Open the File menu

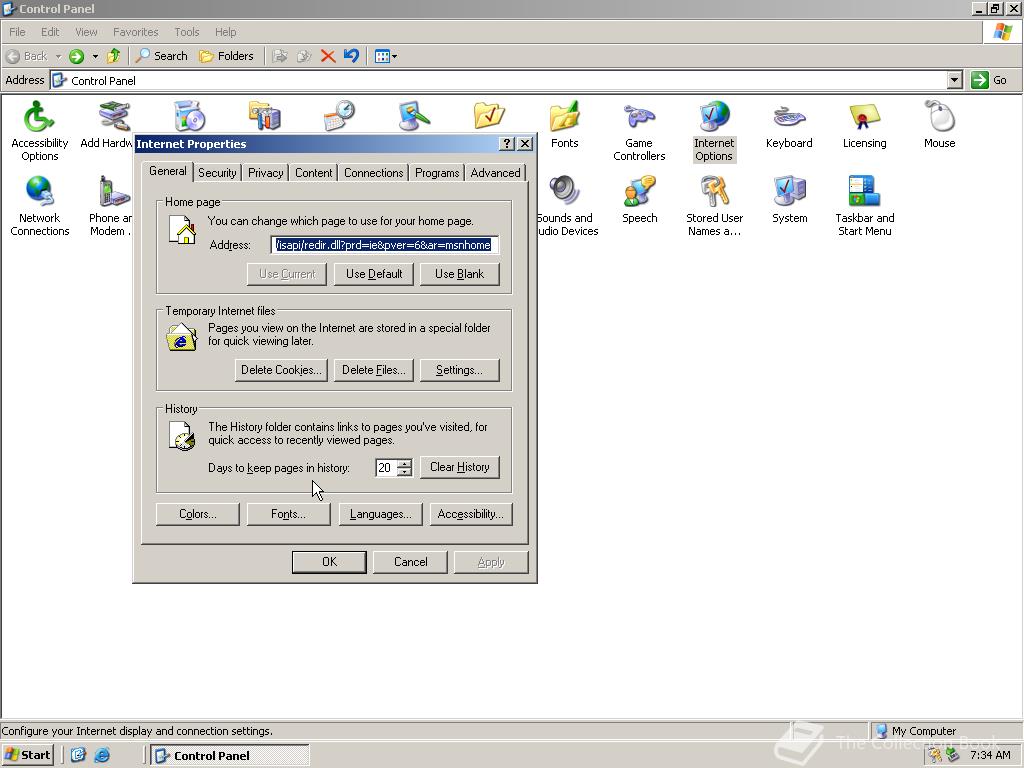(17, 32)
